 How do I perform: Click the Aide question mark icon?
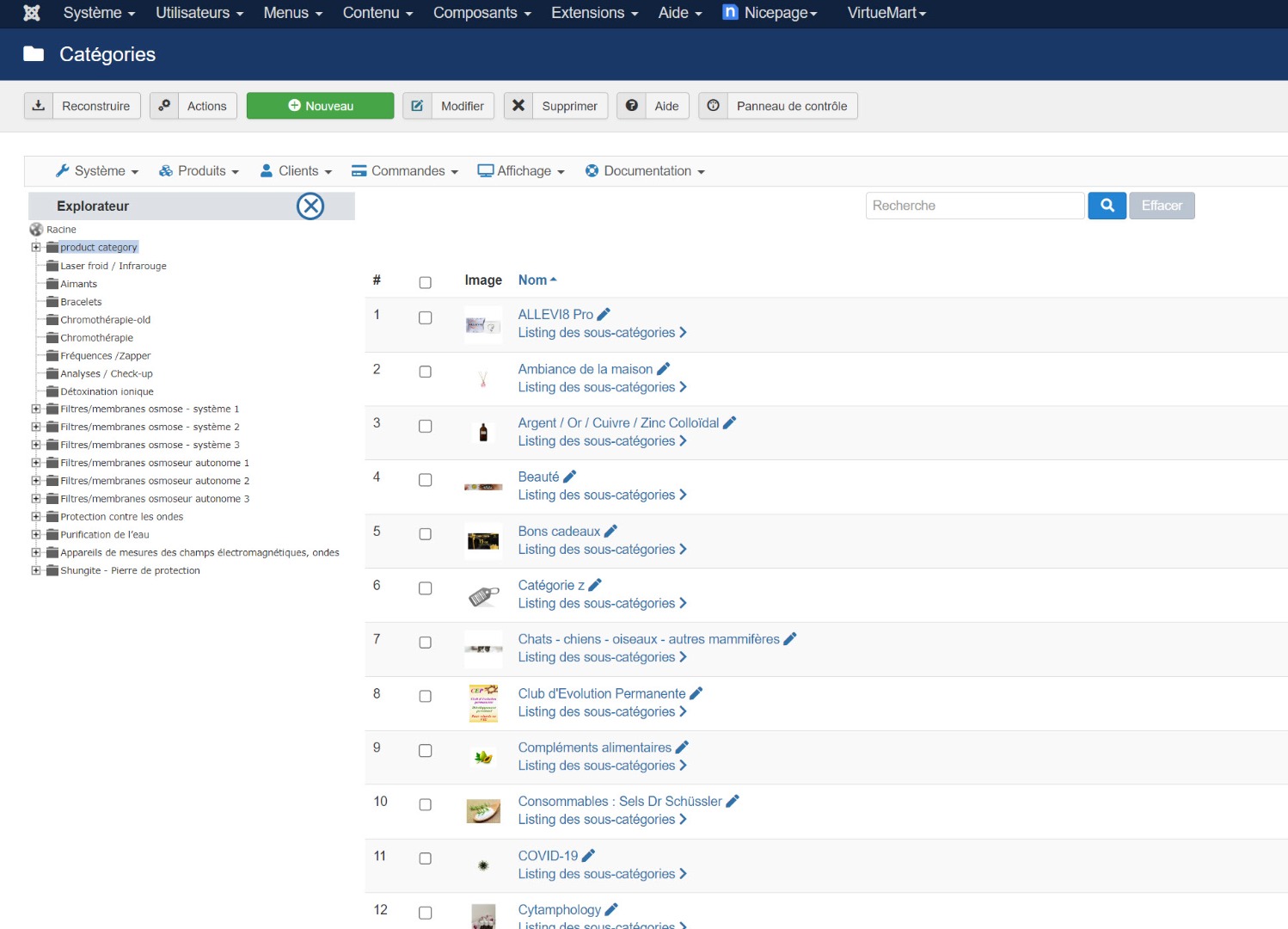point(632,106)
